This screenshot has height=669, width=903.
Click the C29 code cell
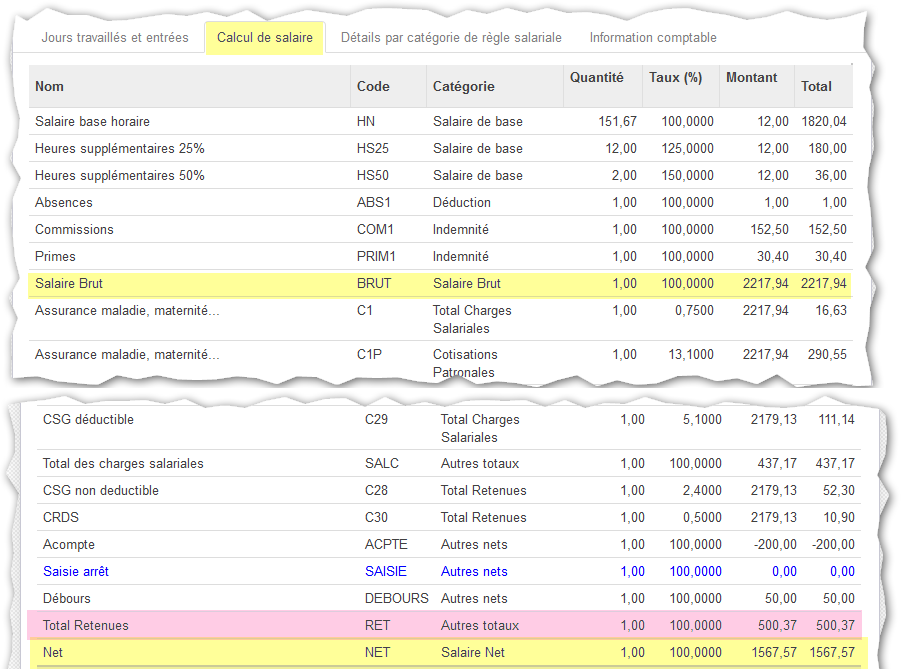pos(376,420)
